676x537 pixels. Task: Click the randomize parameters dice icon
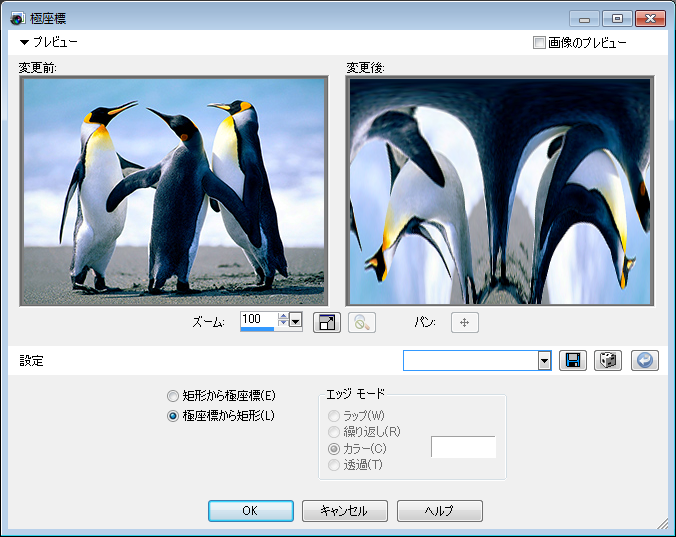point(608,360)
